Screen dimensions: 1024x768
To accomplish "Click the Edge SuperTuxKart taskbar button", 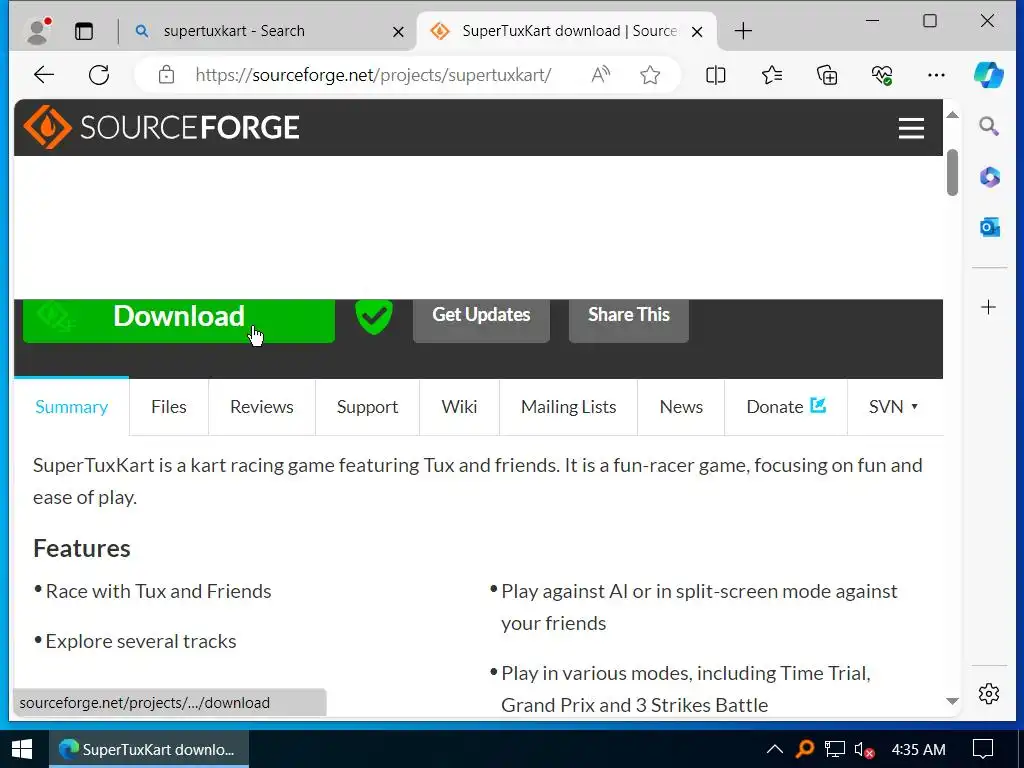I will (x=149, y=749).
